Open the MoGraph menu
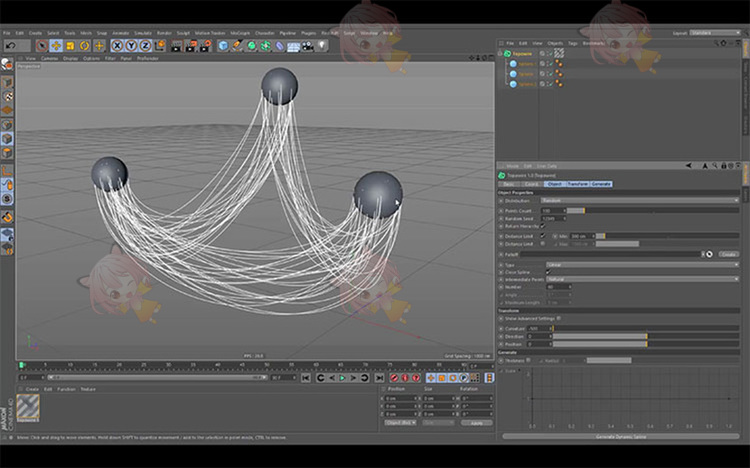The width and height of the screenshot is (750, 468). pos(241,33)
